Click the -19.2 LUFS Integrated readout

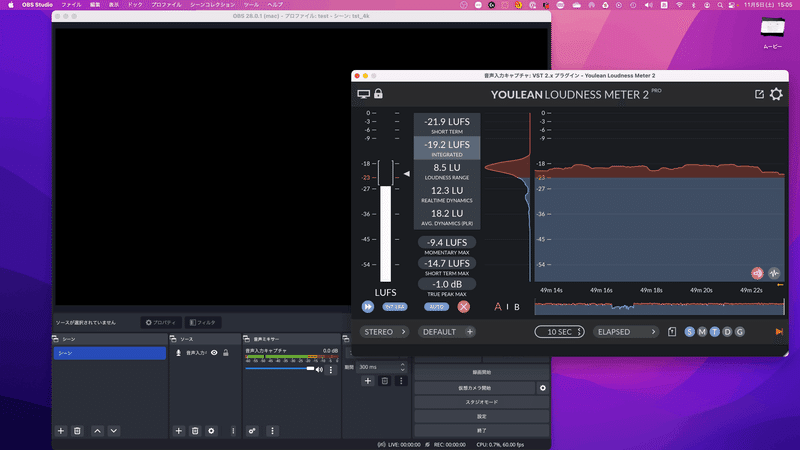[x=447, y=148]
